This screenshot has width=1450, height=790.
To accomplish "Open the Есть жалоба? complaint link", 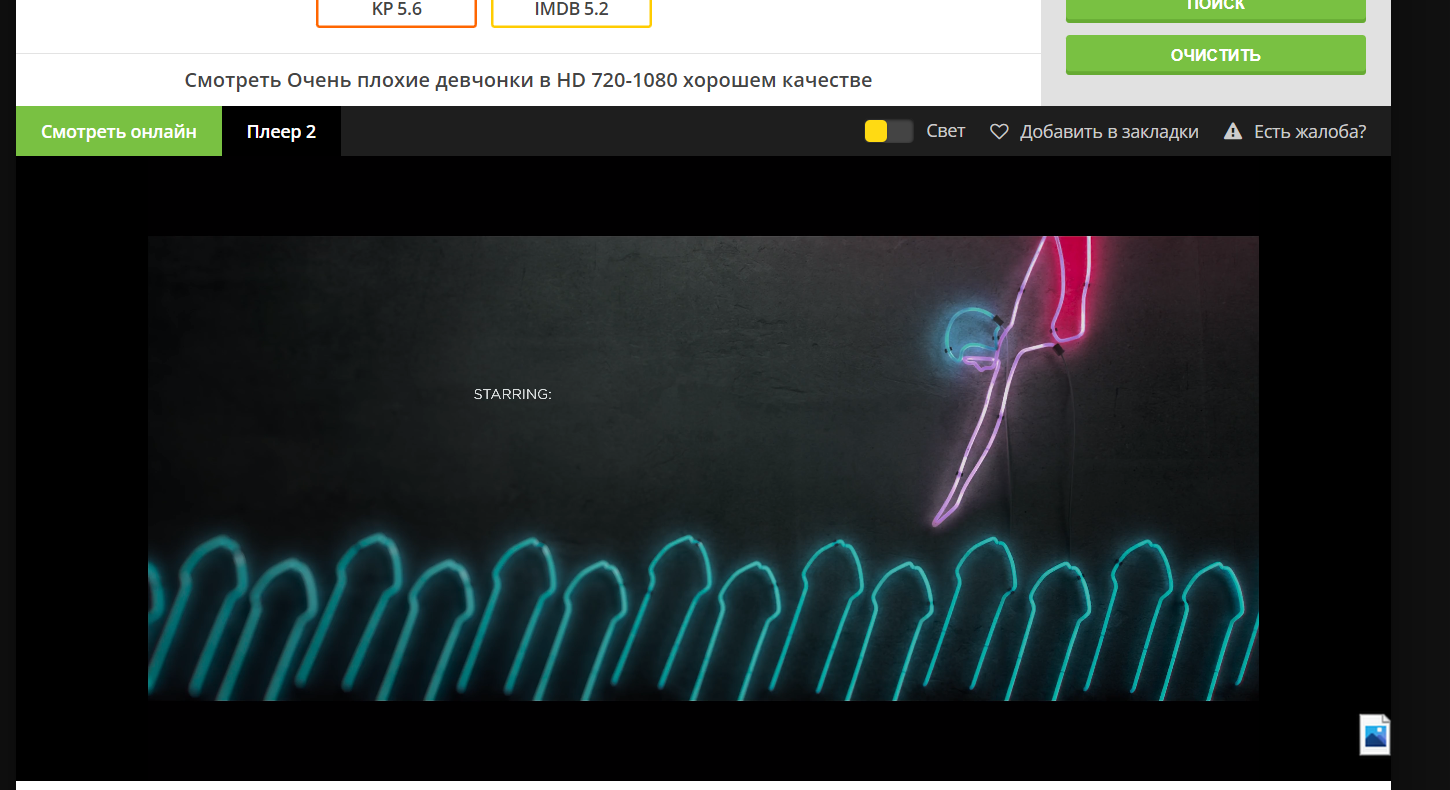I will [1310, 131].
